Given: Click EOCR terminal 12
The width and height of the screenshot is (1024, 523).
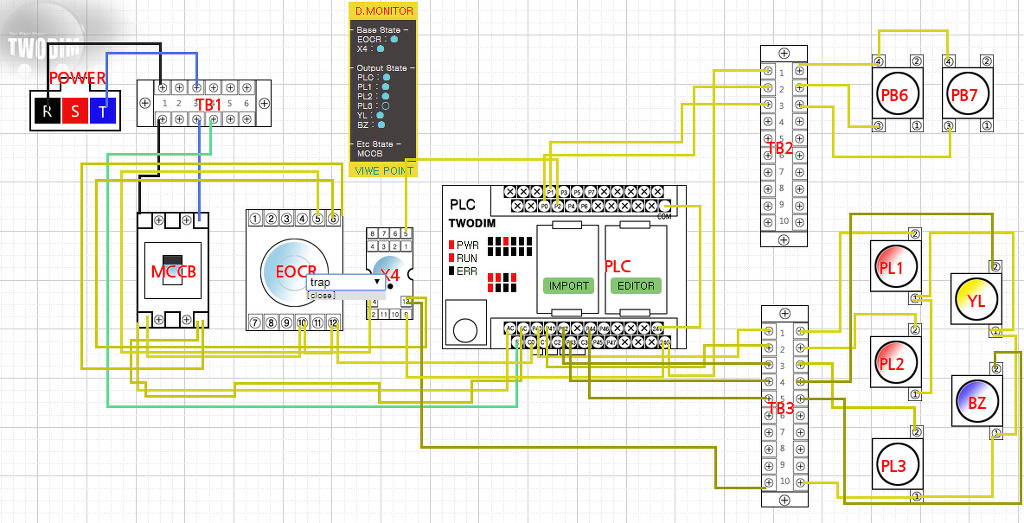Looking at the screenshot, I should 333,322.
